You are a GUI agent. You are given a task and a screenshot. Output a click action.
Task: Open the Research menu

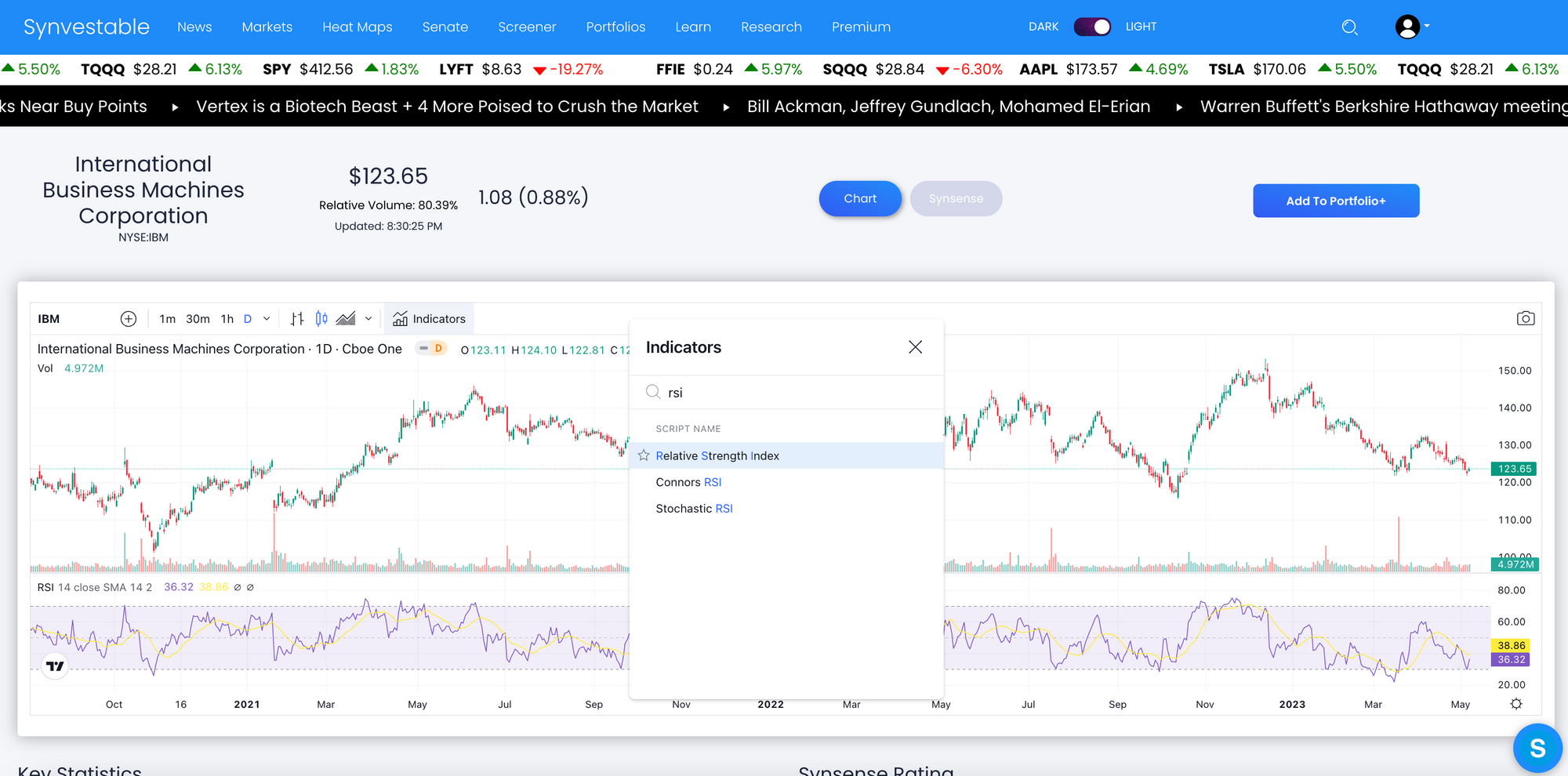771,27
